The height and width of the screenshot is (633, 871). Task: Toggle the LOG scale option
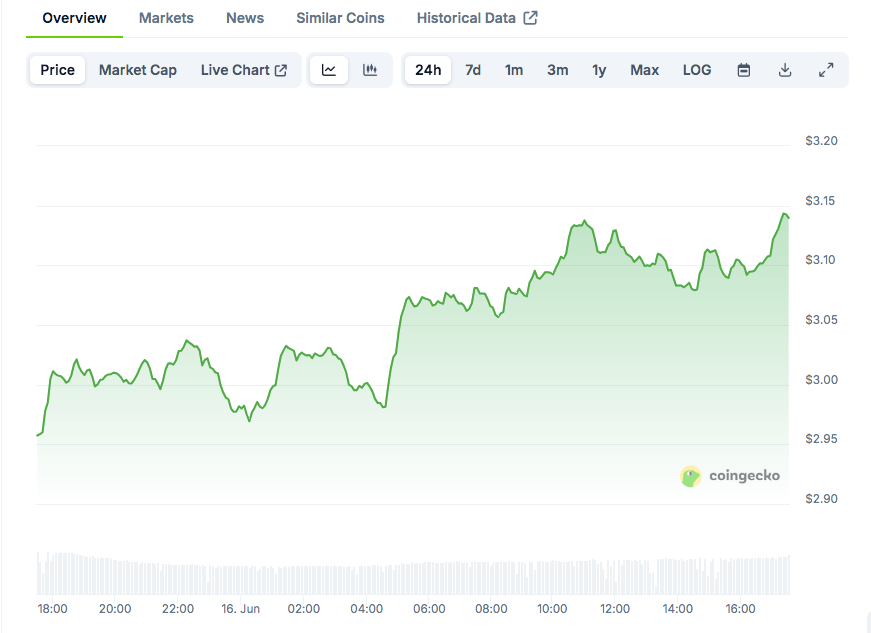[697, 70]
